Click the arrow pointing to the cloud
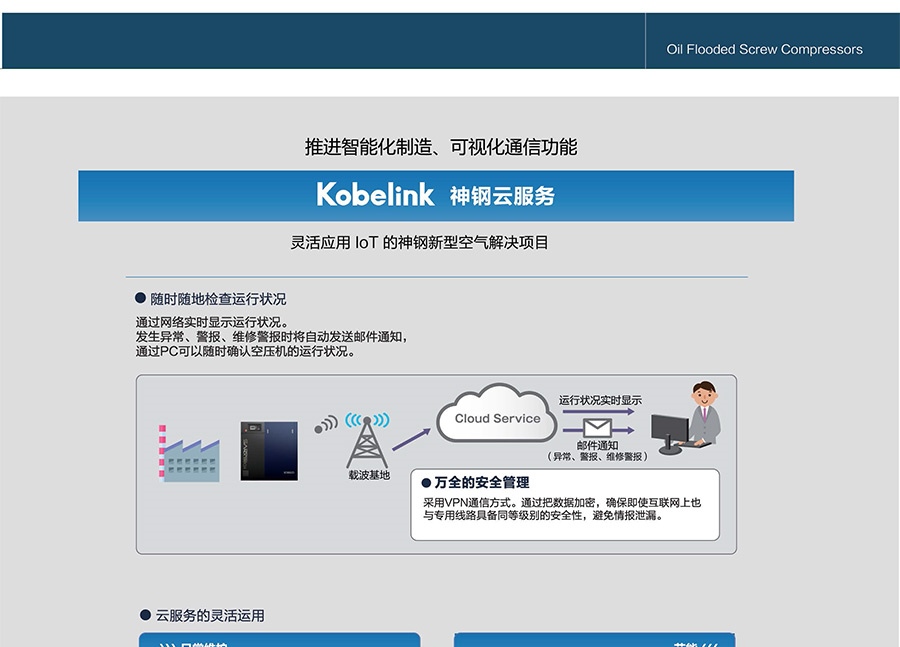 click(411, 439)
